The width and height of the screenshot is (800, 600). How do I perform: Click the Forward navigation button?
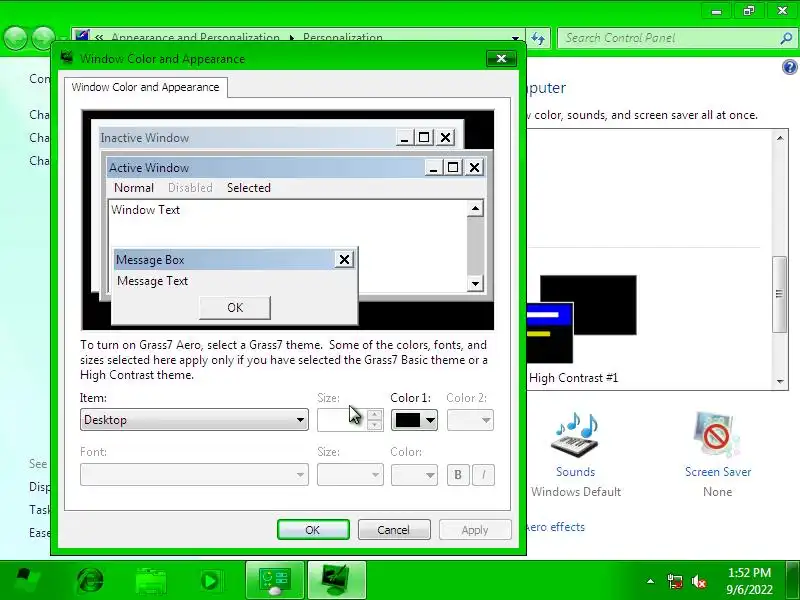click(x=43, y=38)
